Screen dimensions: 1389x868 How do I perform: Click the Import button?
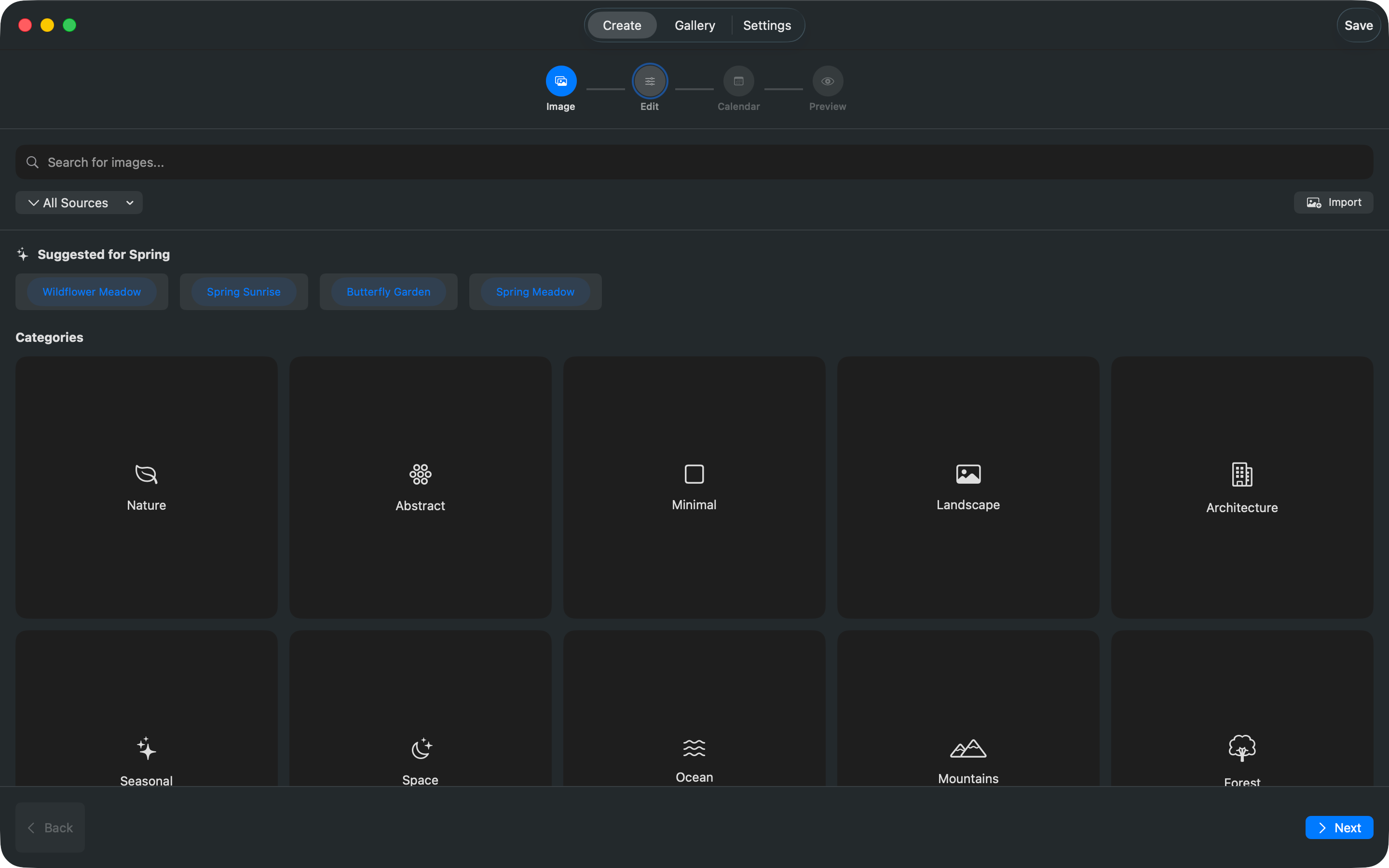pyautogui.click(x=1334, y=203)
